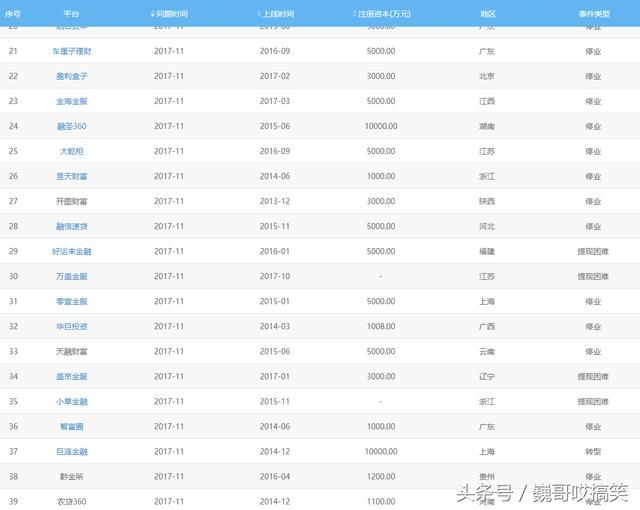Select the 陕西 region cell in row 27

coord(487,201)
